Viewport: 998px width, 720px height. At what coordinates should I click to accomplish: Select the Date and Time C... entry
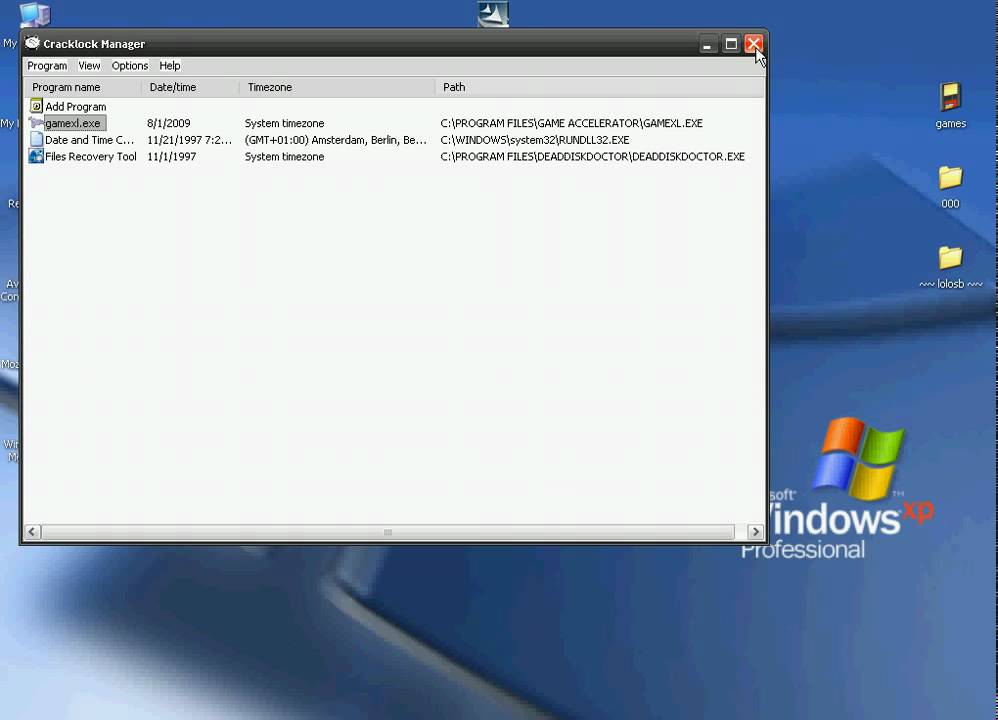[90, 139]
